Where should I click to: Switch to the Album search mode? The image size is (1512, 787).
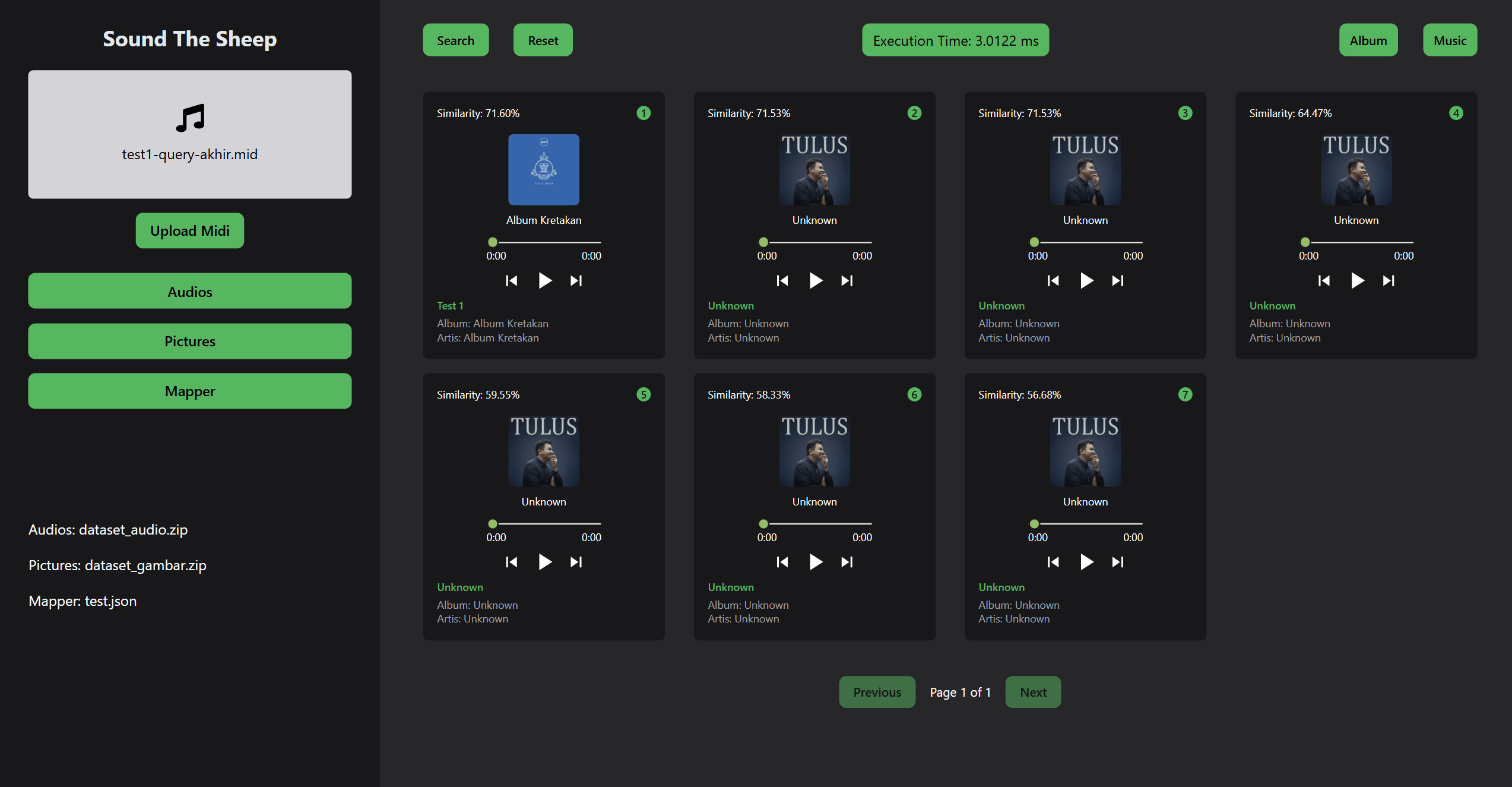[1368, 40]
